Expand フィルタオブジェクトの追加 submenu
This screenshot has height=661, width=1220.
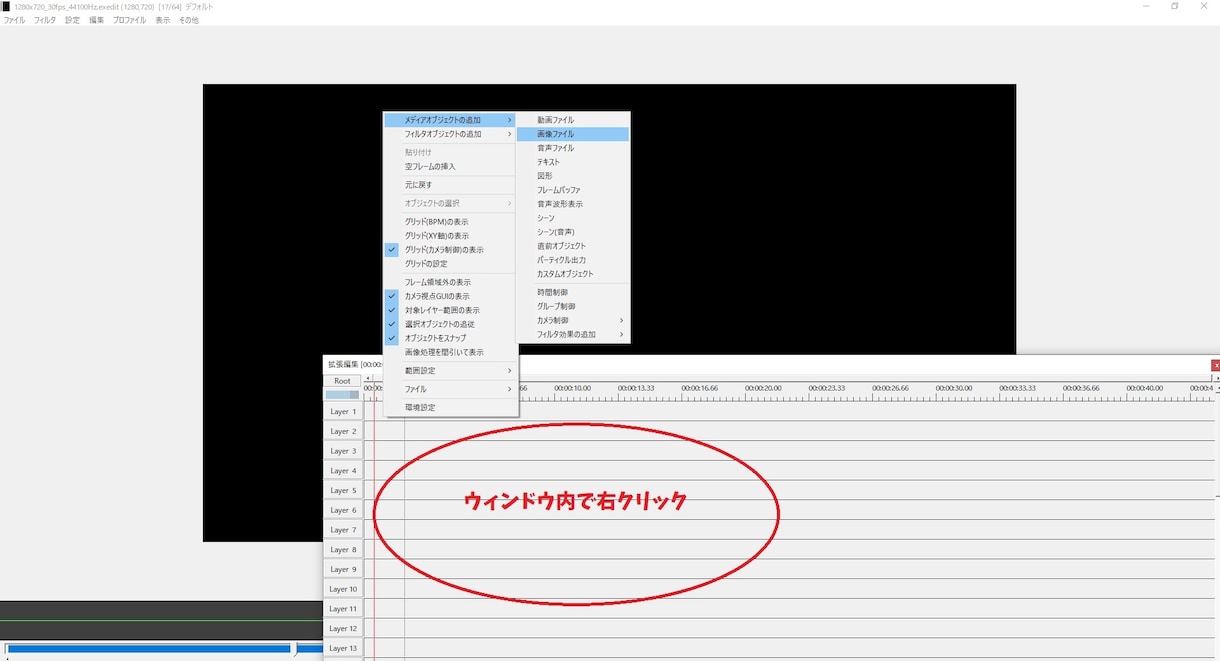tap(450, 134)
